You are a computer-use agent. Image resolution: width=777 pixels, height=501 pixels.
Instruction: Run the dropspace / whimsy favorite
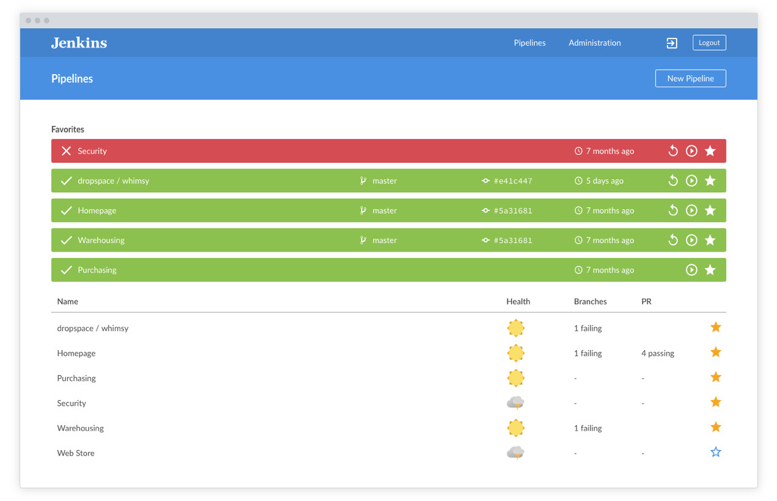[691, 180]
